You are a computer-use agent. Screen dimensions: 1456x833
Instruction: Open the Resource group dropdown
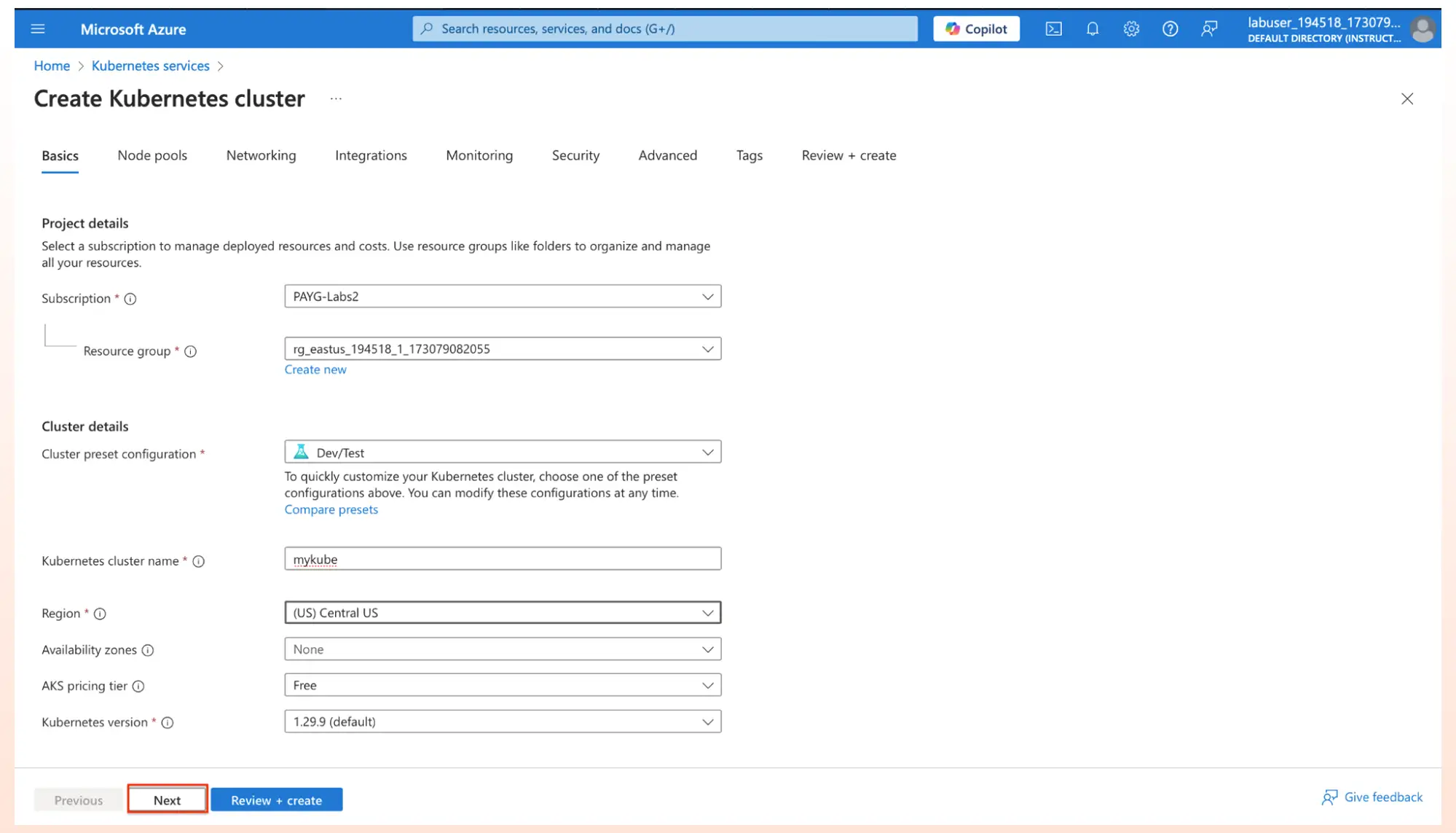point(503,349)
